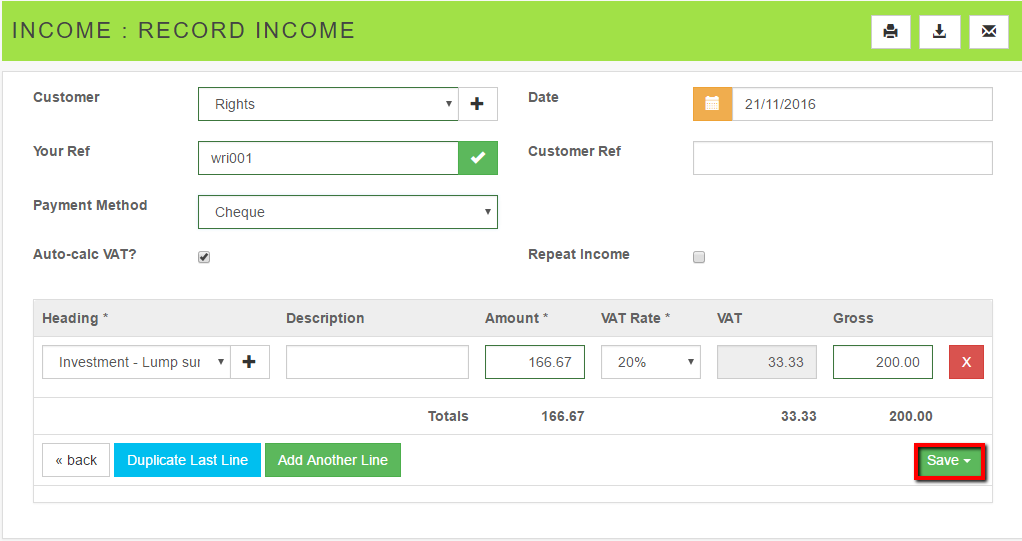Click the Save button
The image size is (1022, 541).
(949, 461)
